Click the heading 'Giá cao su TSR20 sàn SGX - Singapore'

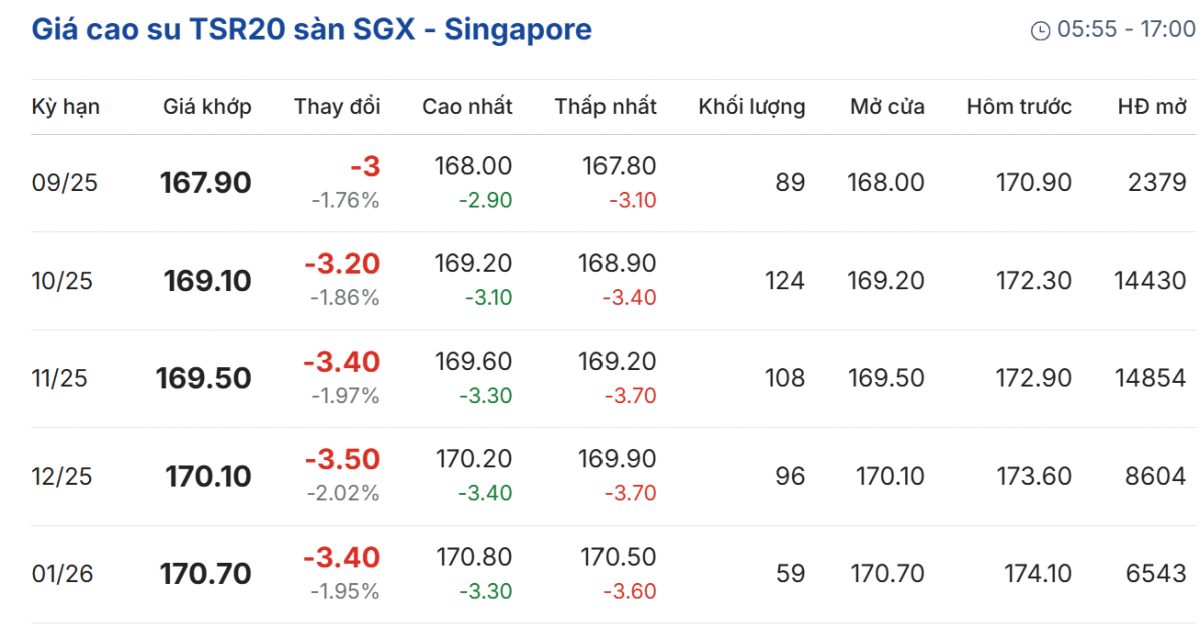click(x=312, y=30)
